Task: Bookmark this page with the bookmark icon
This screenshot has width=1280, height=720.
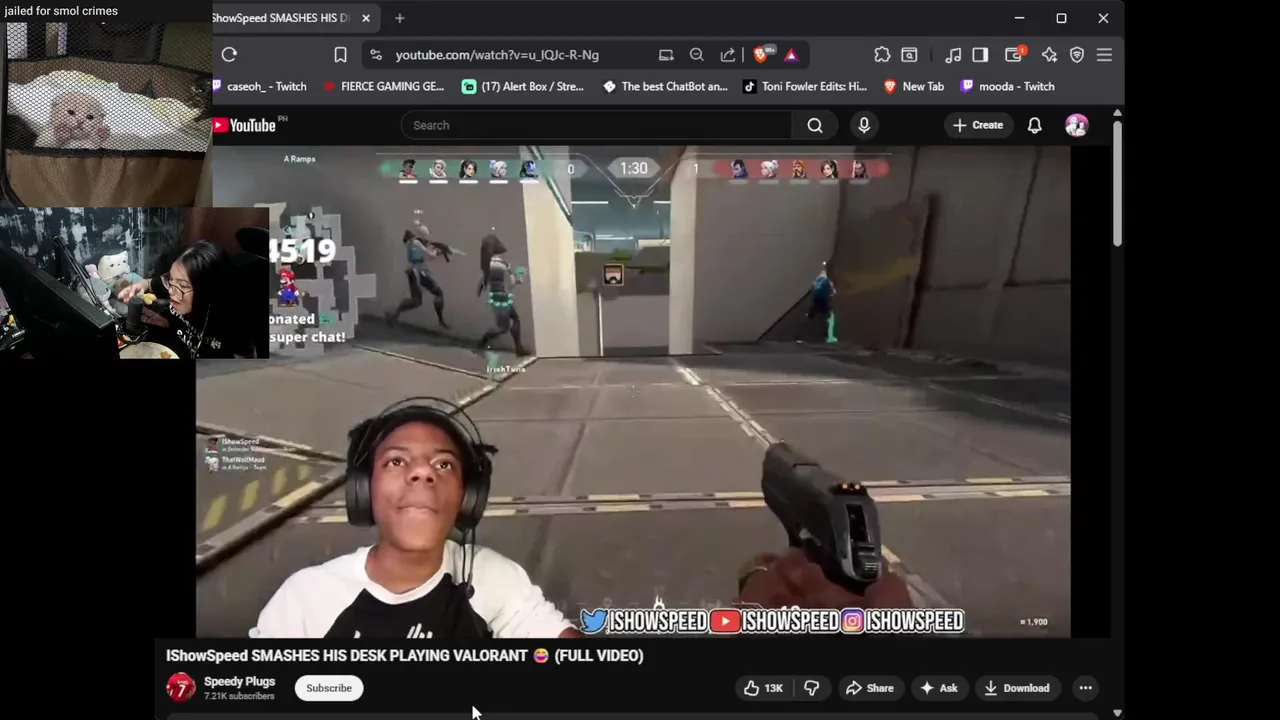Action: (340, 55)
